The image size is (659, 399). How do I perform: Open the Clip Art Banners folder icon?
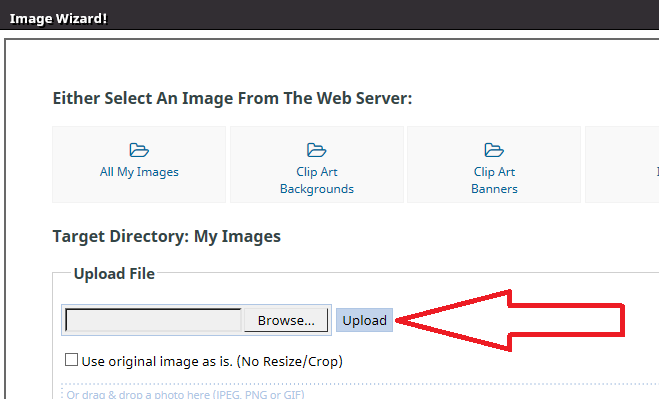pos(494,150)
